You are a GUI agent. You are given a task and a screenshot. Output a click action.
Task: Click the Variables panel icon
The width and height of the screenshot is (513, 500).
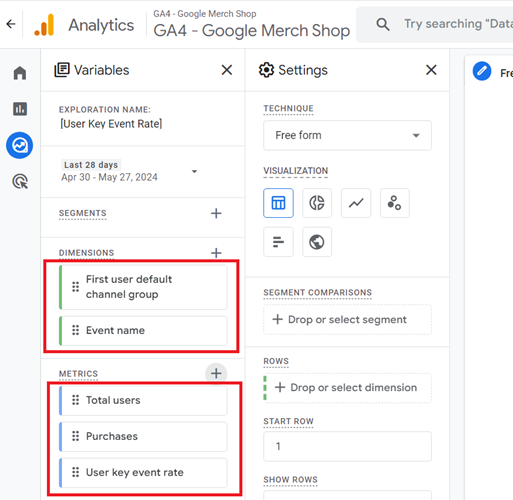[62, 70]
